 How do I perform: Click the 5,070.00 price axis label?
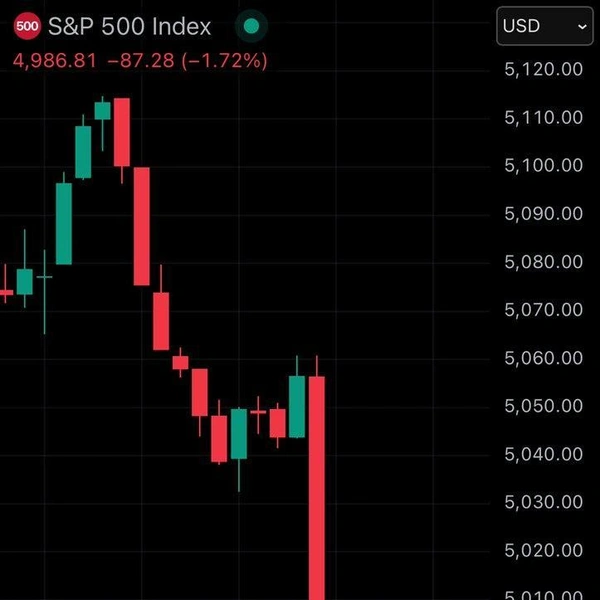coord(544,310)
